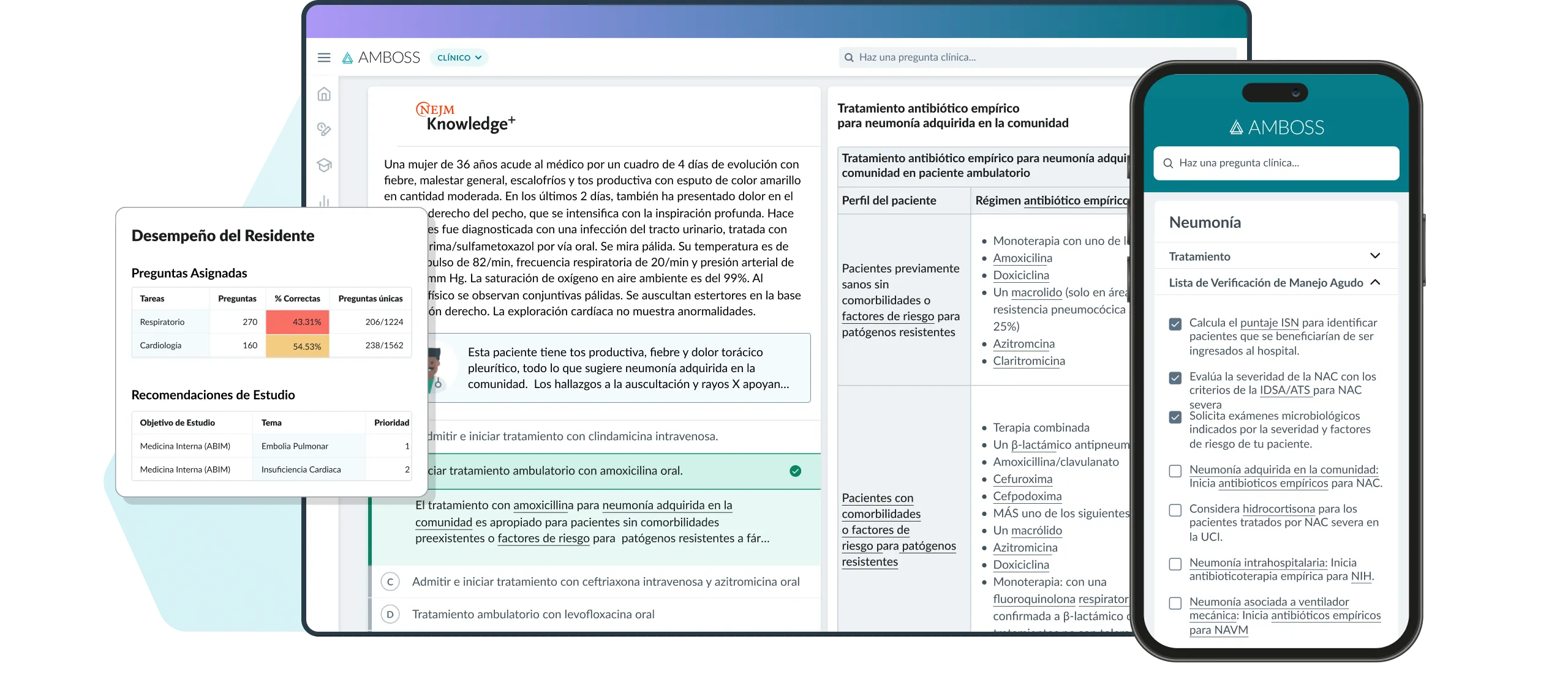Open the Embolia Pulmonar study topic row
The image size is (1568, 688).
click(295, 446)
